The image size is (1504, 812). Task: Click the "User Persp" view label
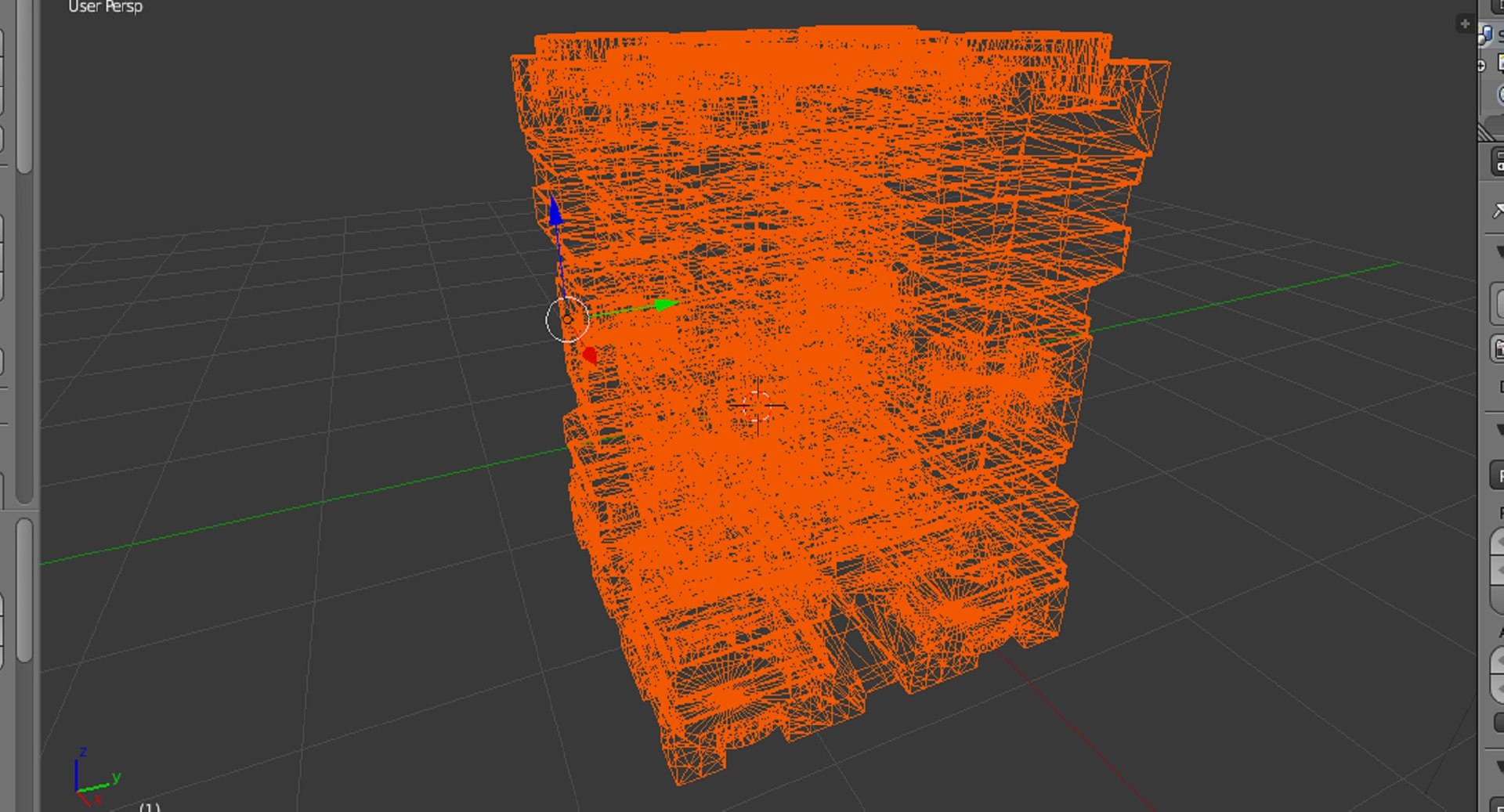coord(105,7)
